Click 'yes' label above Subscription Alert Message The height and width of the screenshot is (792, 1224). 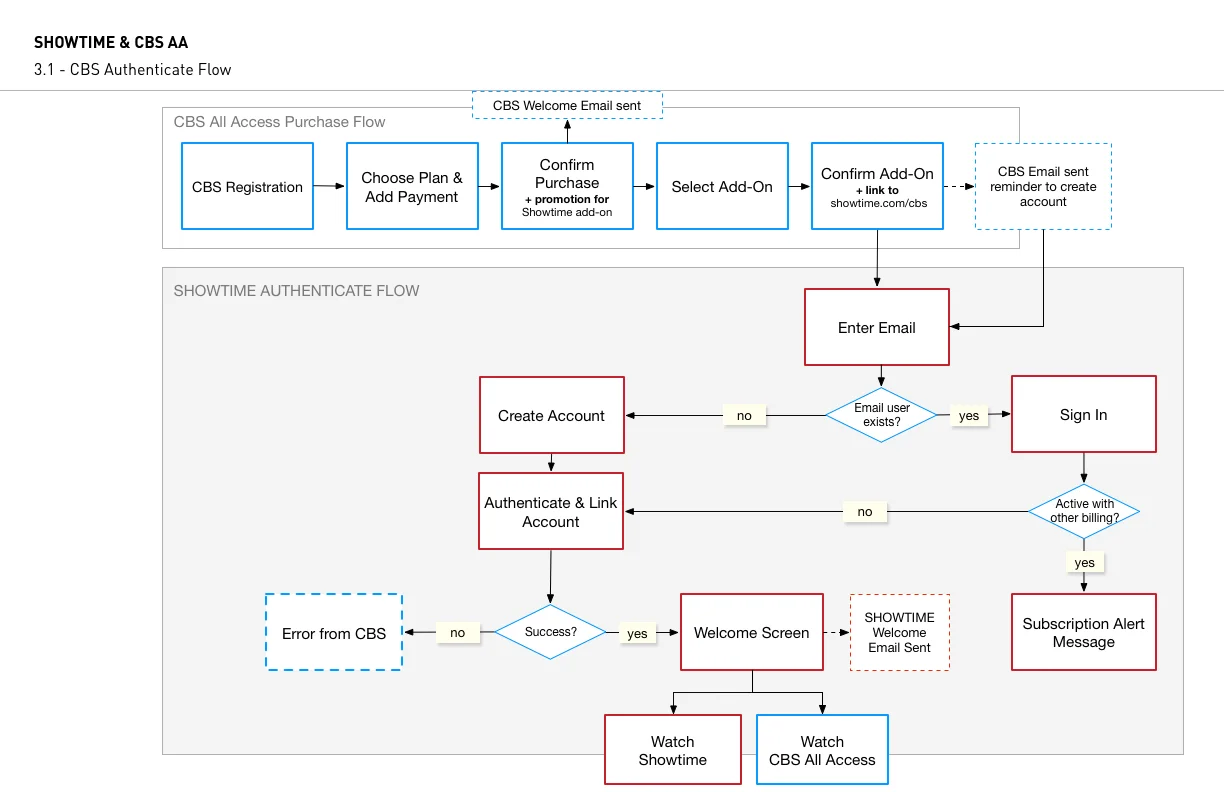click(x=1085, y=562)
